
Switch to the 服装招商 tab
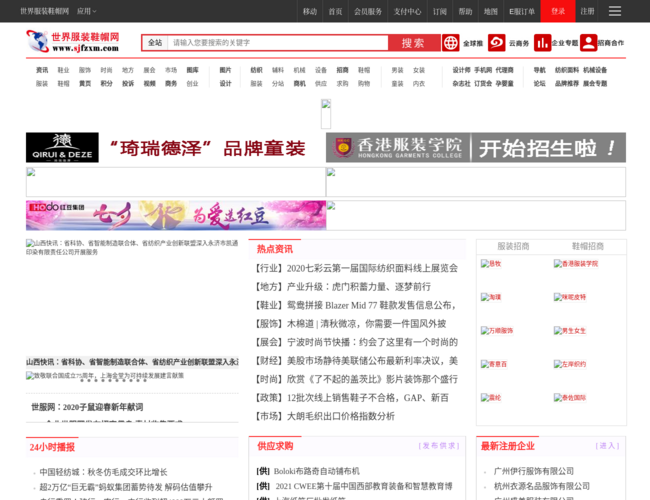click(513, 246)
